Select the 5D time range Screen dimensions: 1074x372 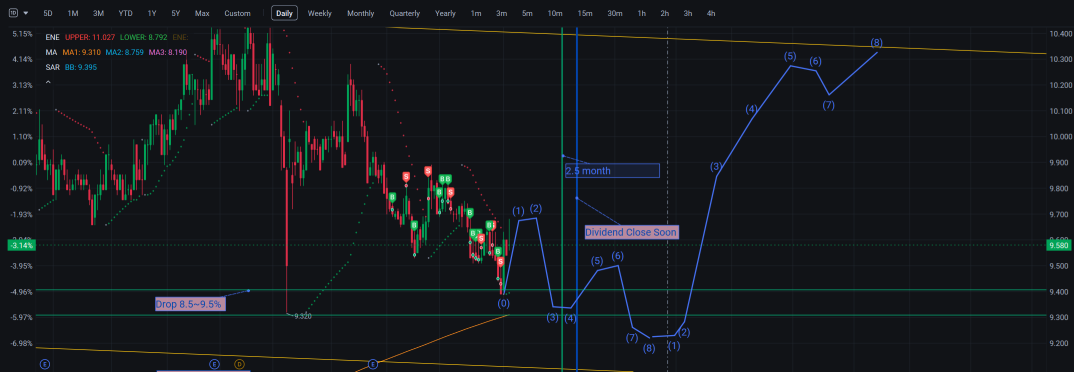[x=47, y=13]
